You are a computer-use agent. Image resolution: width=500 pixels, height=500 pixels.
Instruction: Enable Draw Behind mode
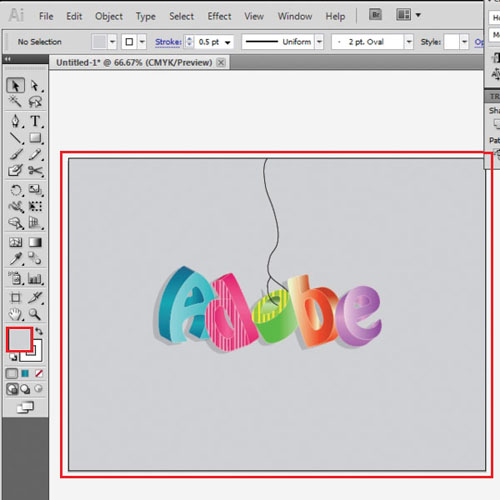pos(25,389)
